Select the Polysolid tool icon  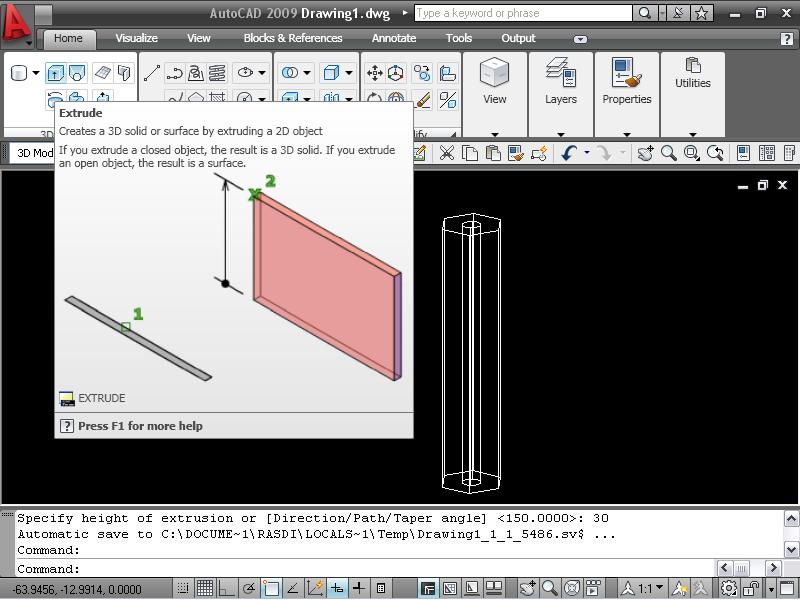pyautogui.click(x=124, y=73)
